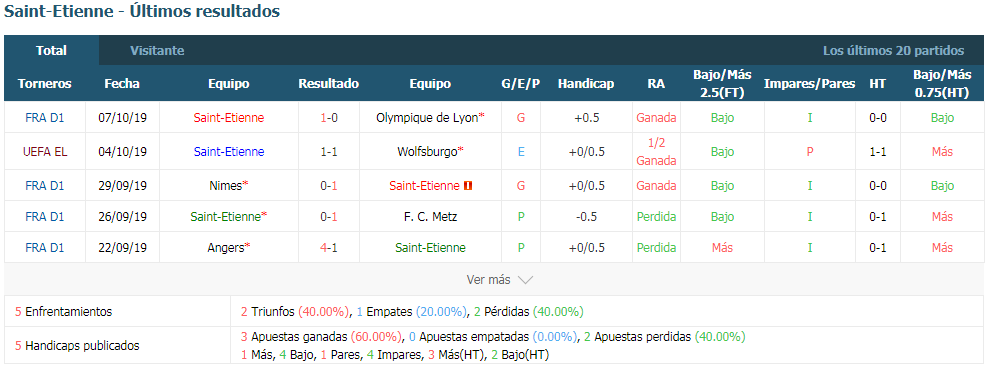Open the Los últimos 20 partidos selector
988x366 pixels.
tap(893, 51)
